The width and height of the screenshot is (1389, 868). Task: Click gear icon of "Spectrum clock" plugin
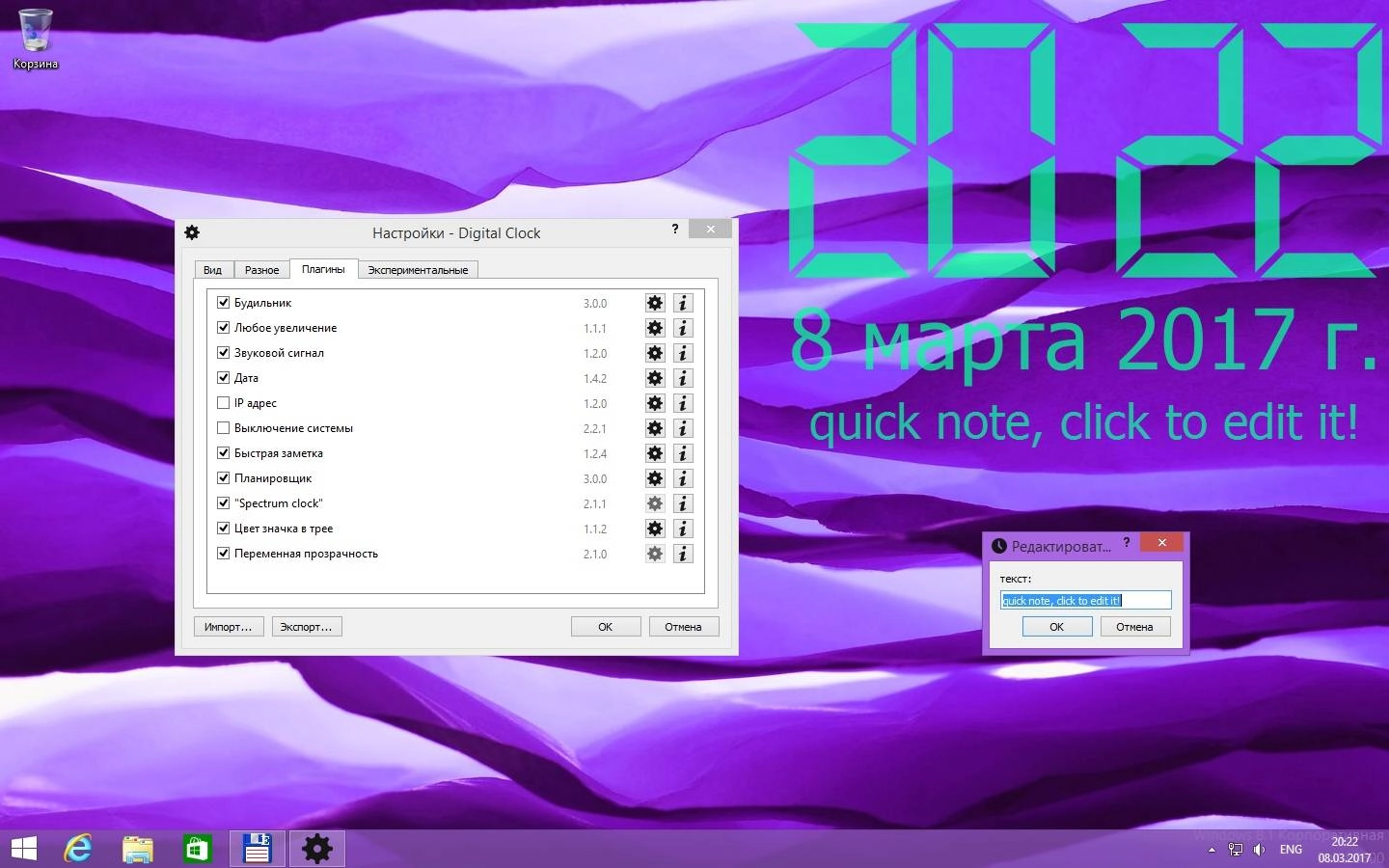(655, 503)
